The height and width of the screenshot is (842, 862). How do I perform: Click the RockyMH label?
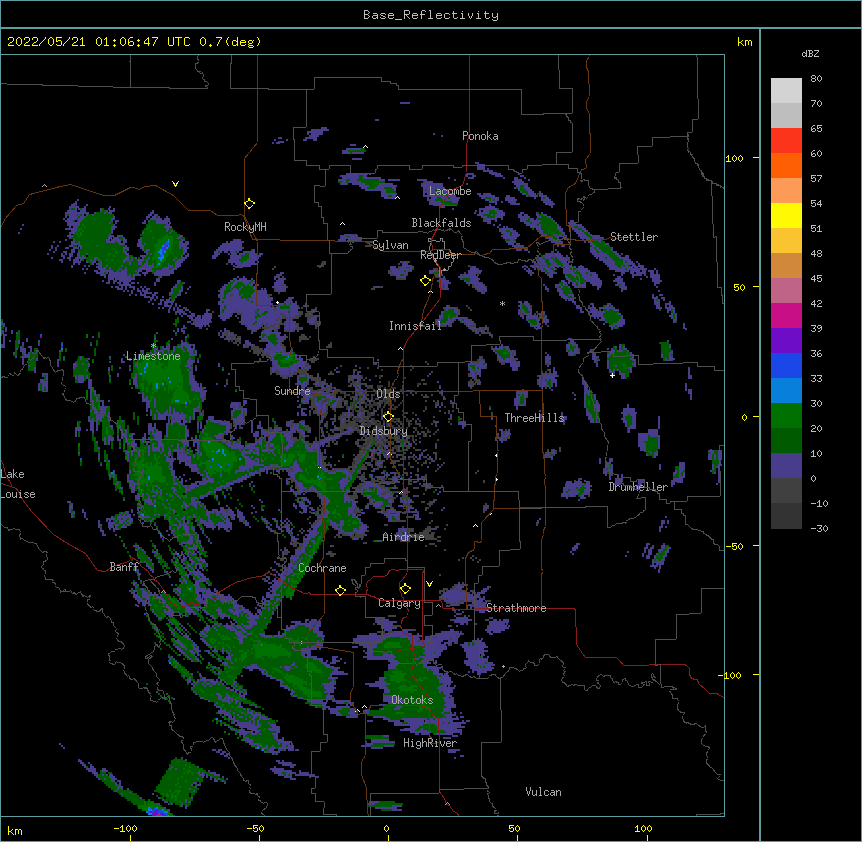[x=245, y=227]
